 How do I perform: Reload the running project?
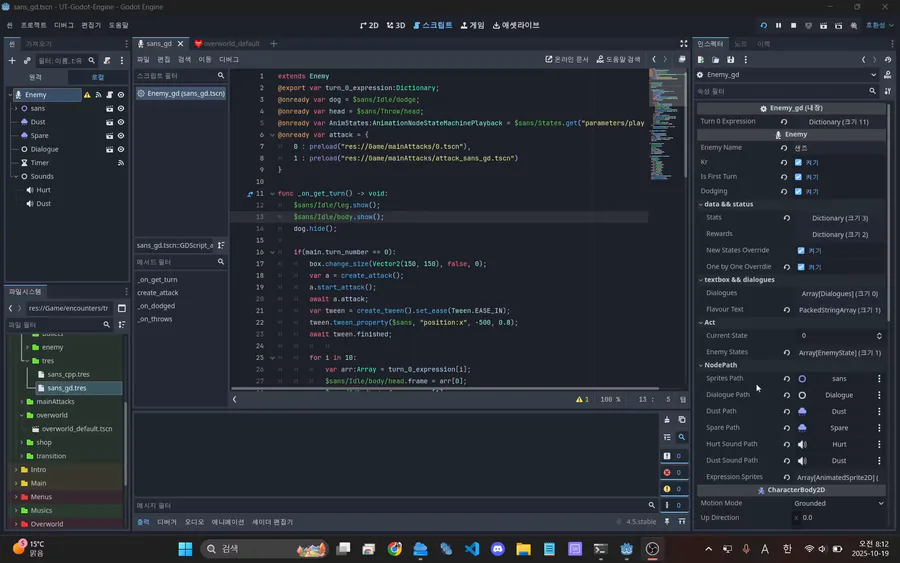pyautogui.click(x=763, y=25)
